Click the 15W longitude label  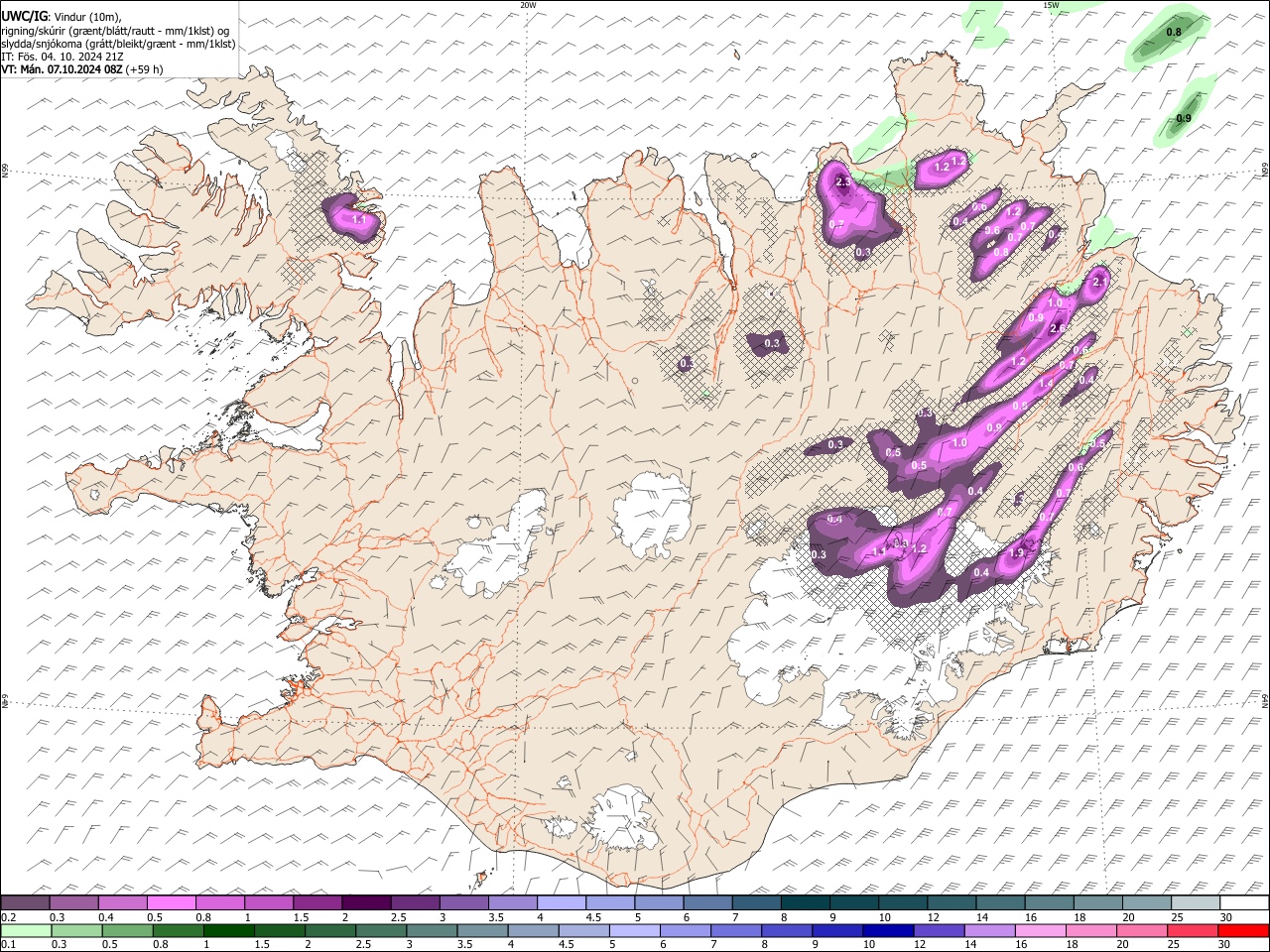click(1051, 5)
